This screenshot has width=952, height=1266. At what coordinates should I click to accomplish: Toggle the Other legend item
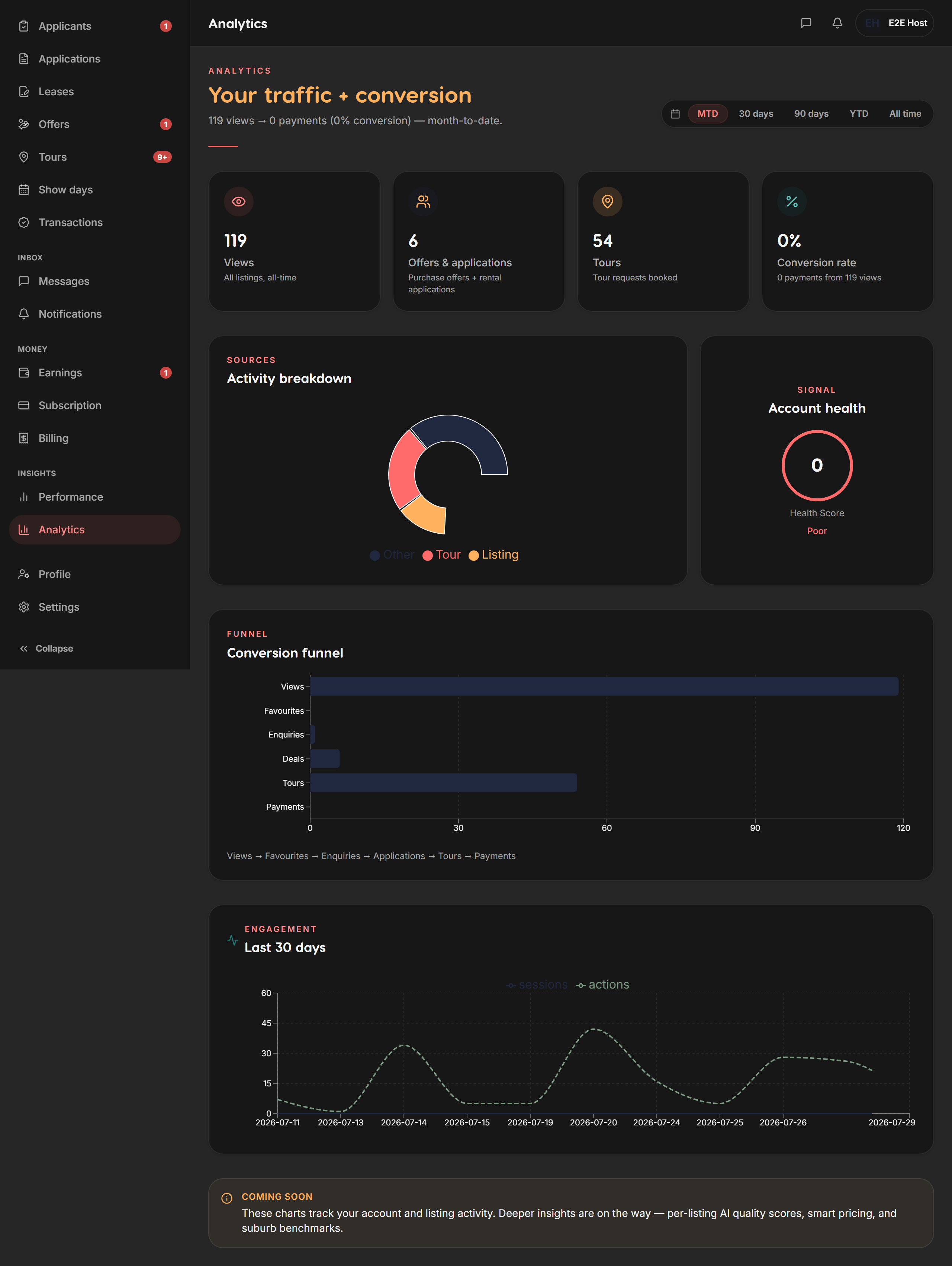coord(392,555)
